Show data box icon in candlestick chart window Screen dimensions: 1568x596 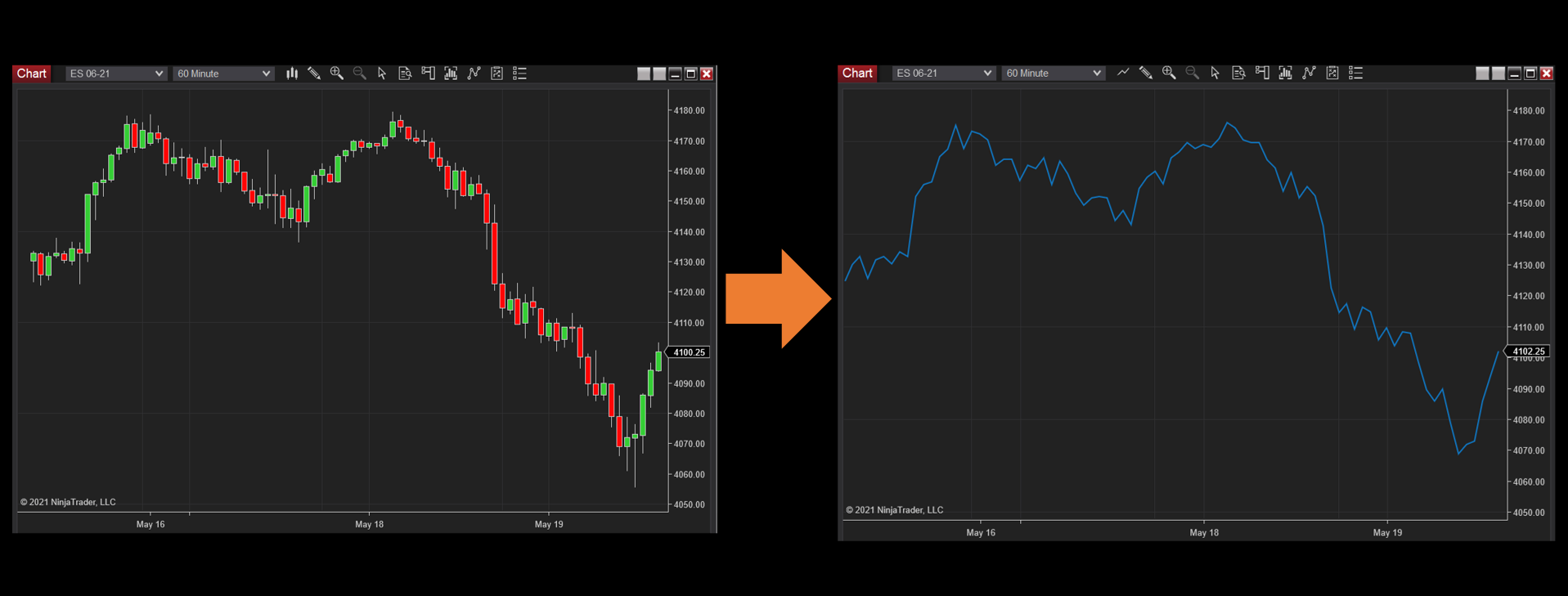(x=405, y=74)
